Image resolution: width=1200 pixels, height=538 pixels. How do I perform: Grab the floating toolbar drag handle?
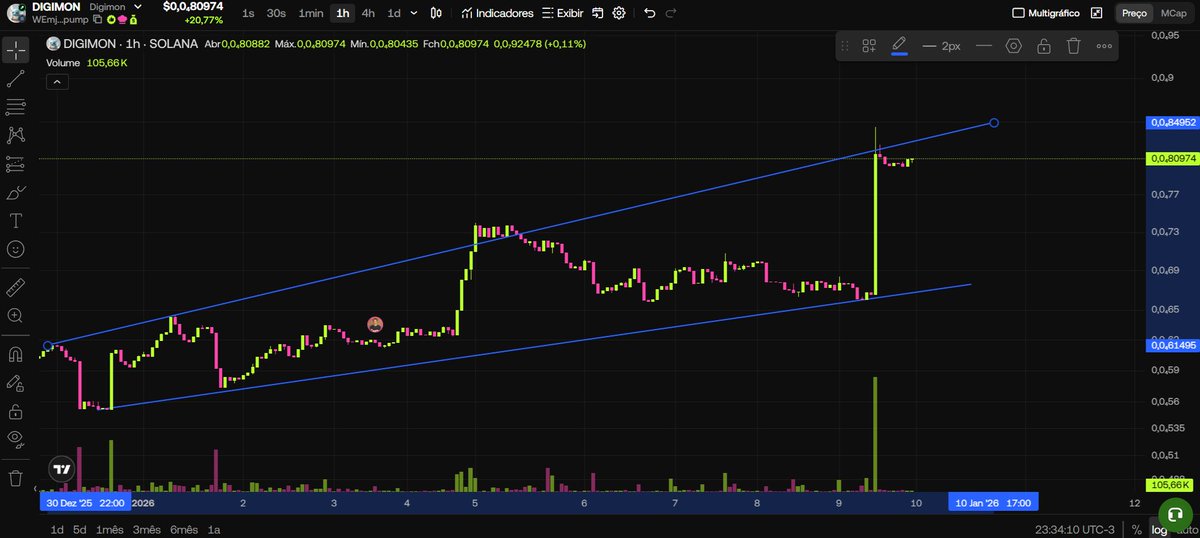point(844,46)
